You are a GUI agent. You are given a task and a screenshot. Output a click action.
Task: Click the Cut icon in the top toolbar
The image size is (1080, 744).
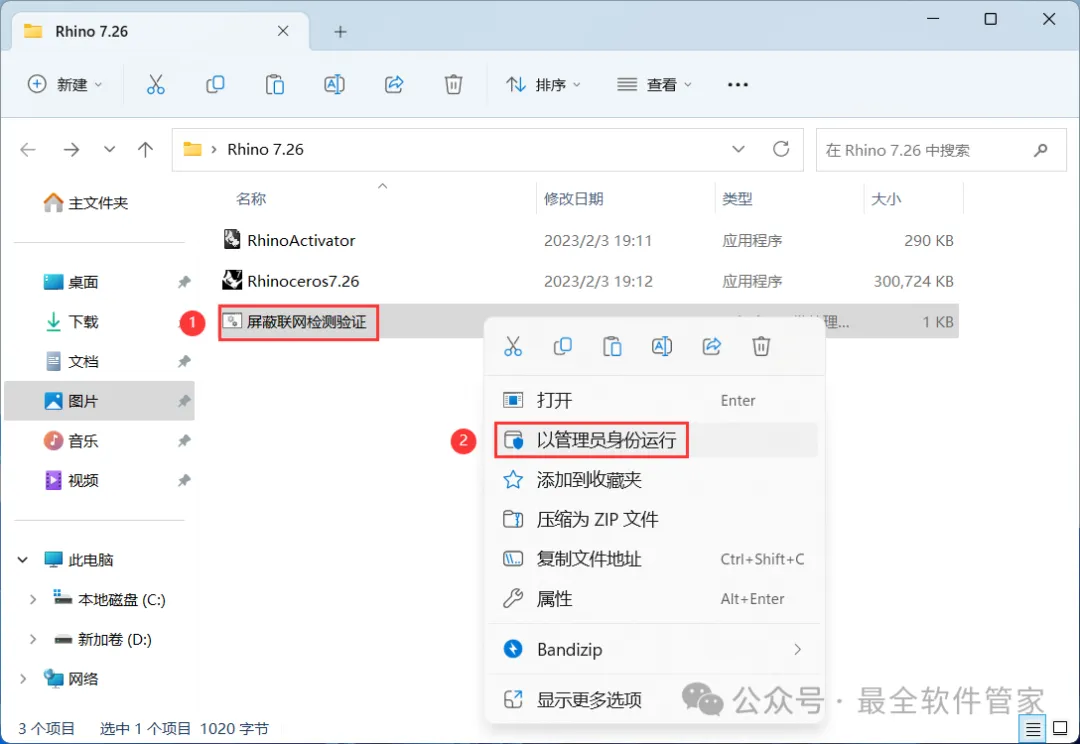click(x=156, y=85)
